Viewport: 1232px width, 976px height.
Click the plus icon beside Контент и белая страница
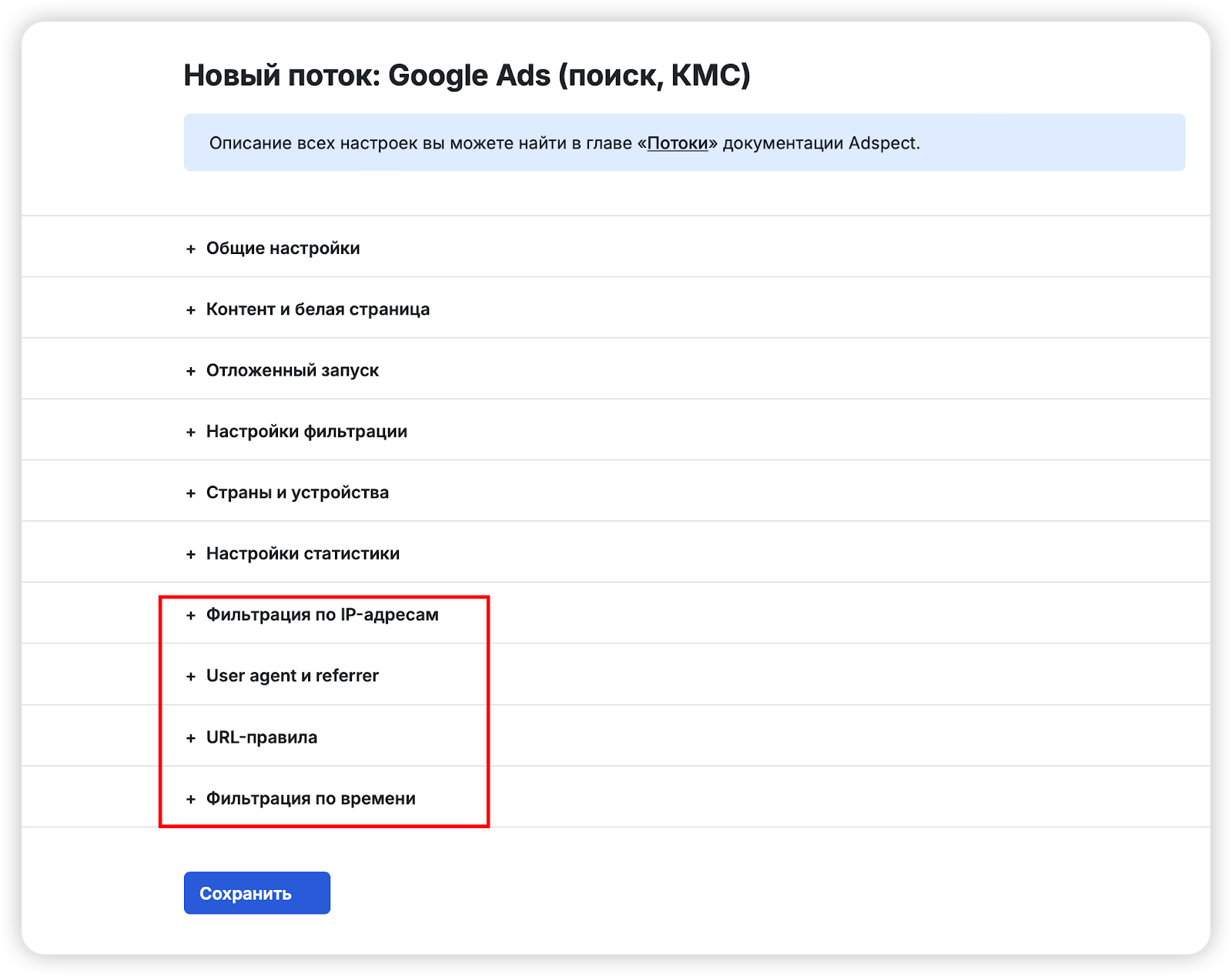(x=191, y=310)
